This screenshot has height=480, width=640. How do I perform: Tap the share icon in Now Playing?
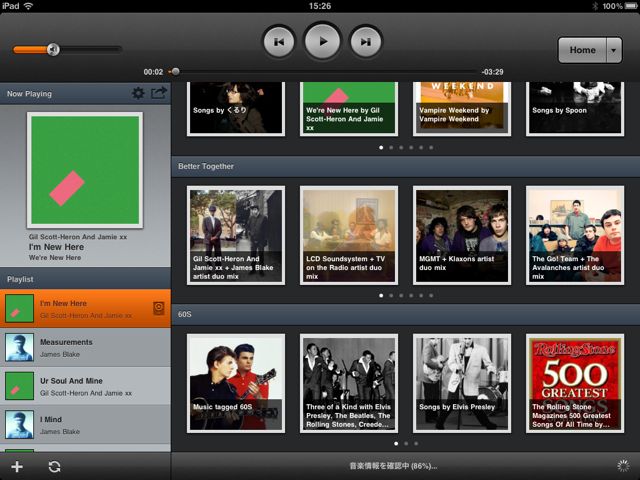coord(159,93)
